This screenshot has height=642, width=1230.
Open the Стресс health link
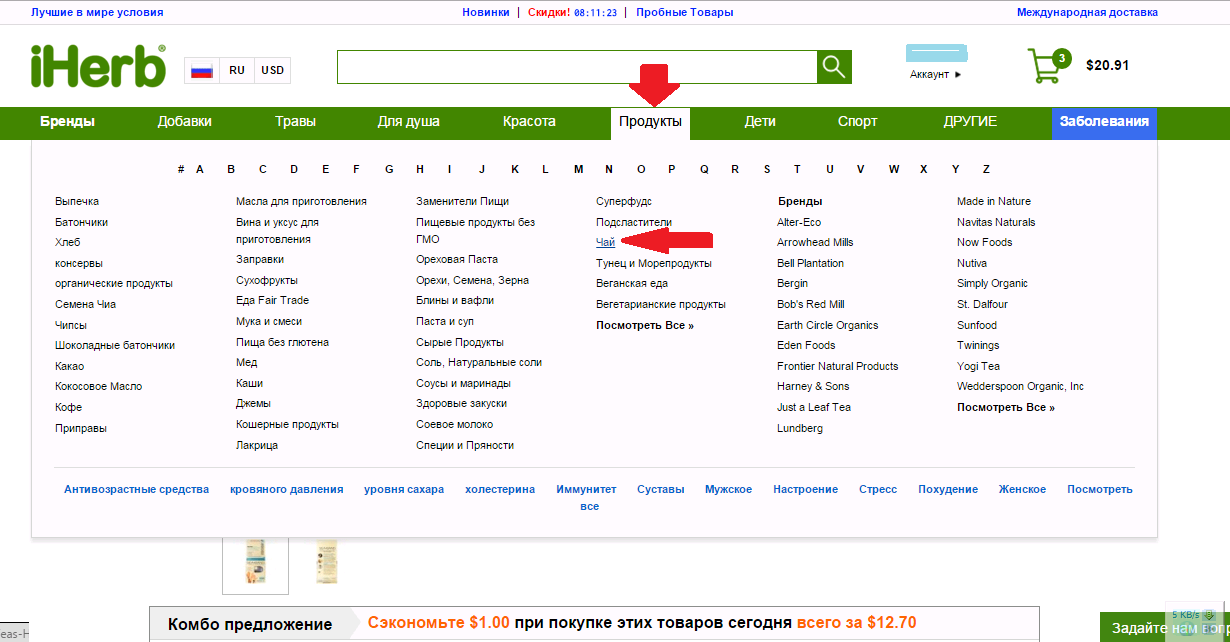(x=878, y=489)
